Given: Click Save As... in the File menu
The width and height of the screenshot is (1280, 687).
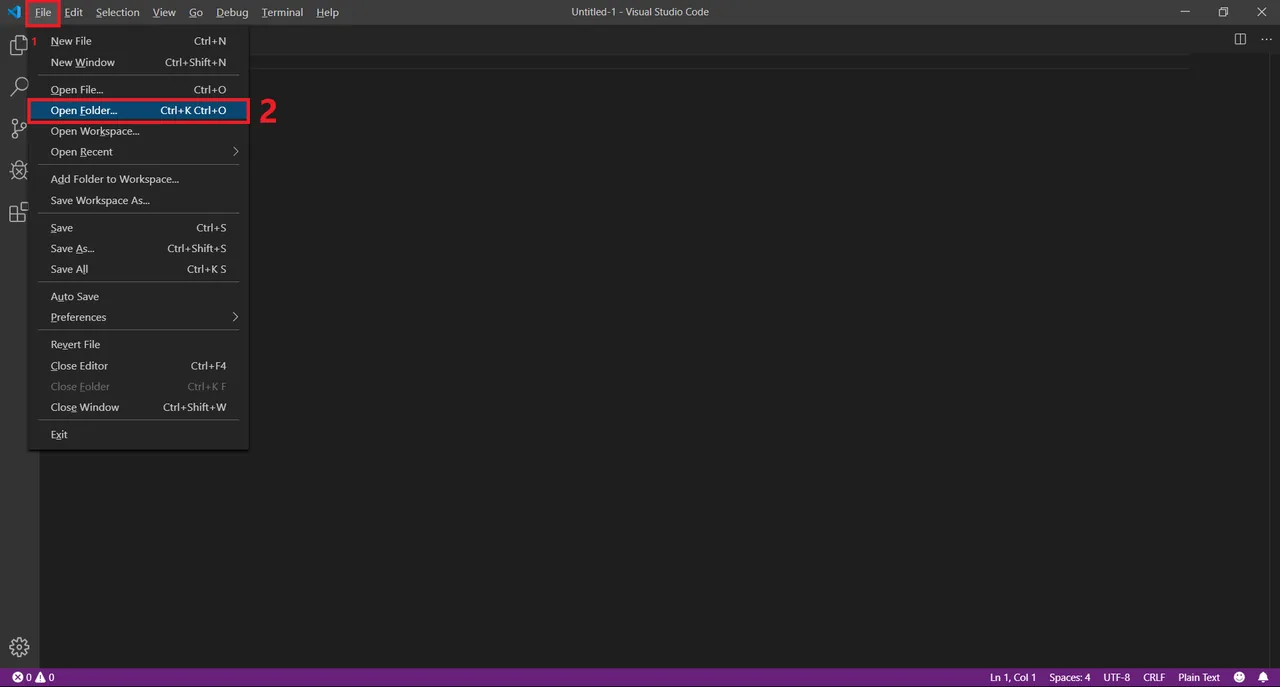Looking at the screenshot, I should coord(138,248).
